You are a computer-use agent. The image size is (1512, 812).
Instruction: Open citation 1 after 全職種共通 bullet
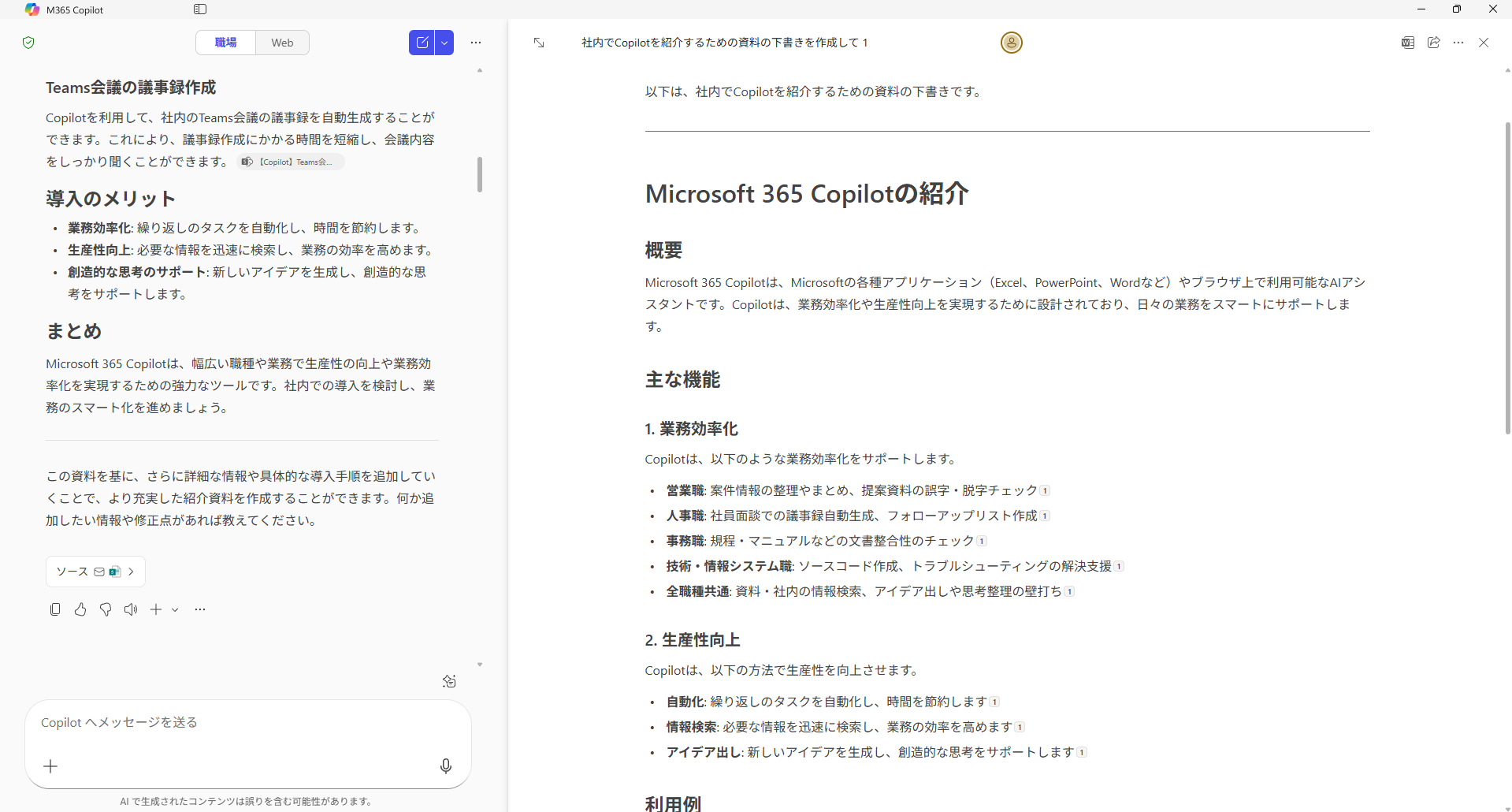pyautogui.click(x=1069, y=591)
